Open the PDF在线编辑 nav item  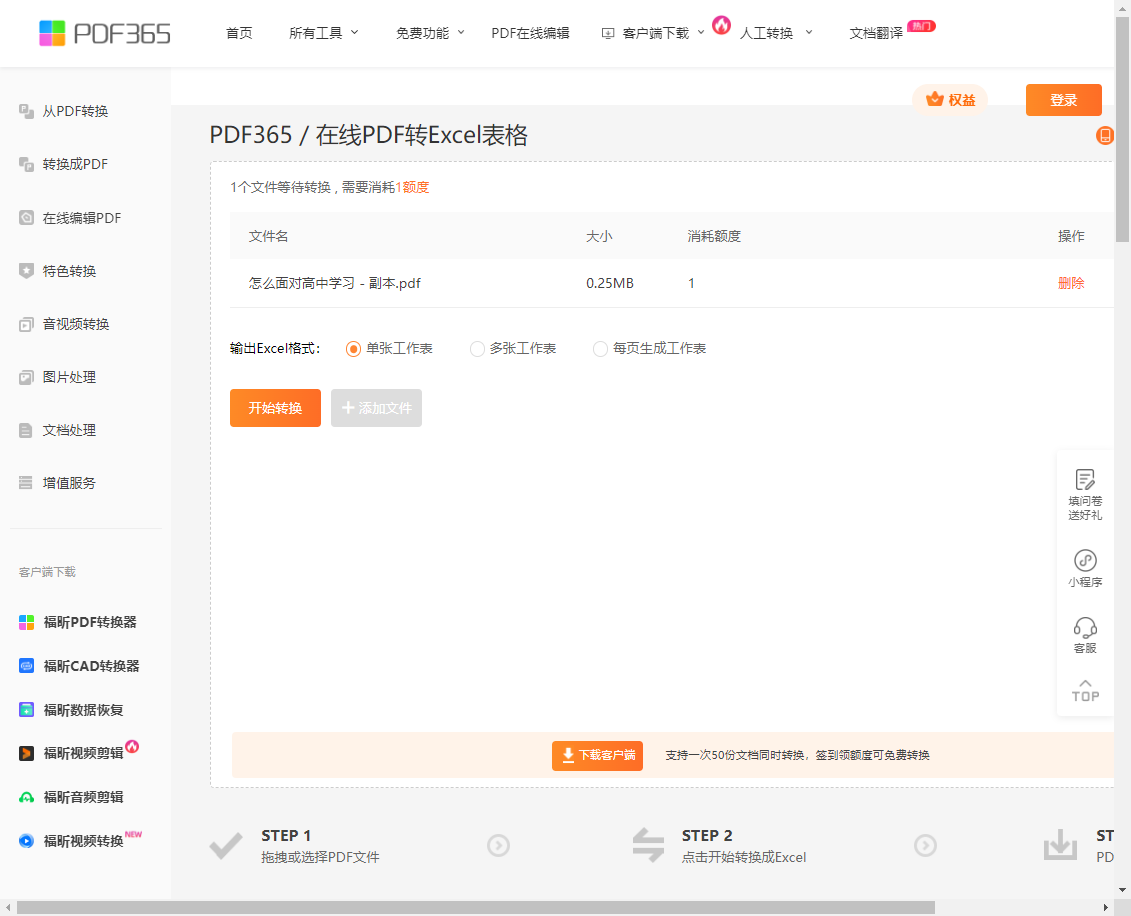[530, 33]
